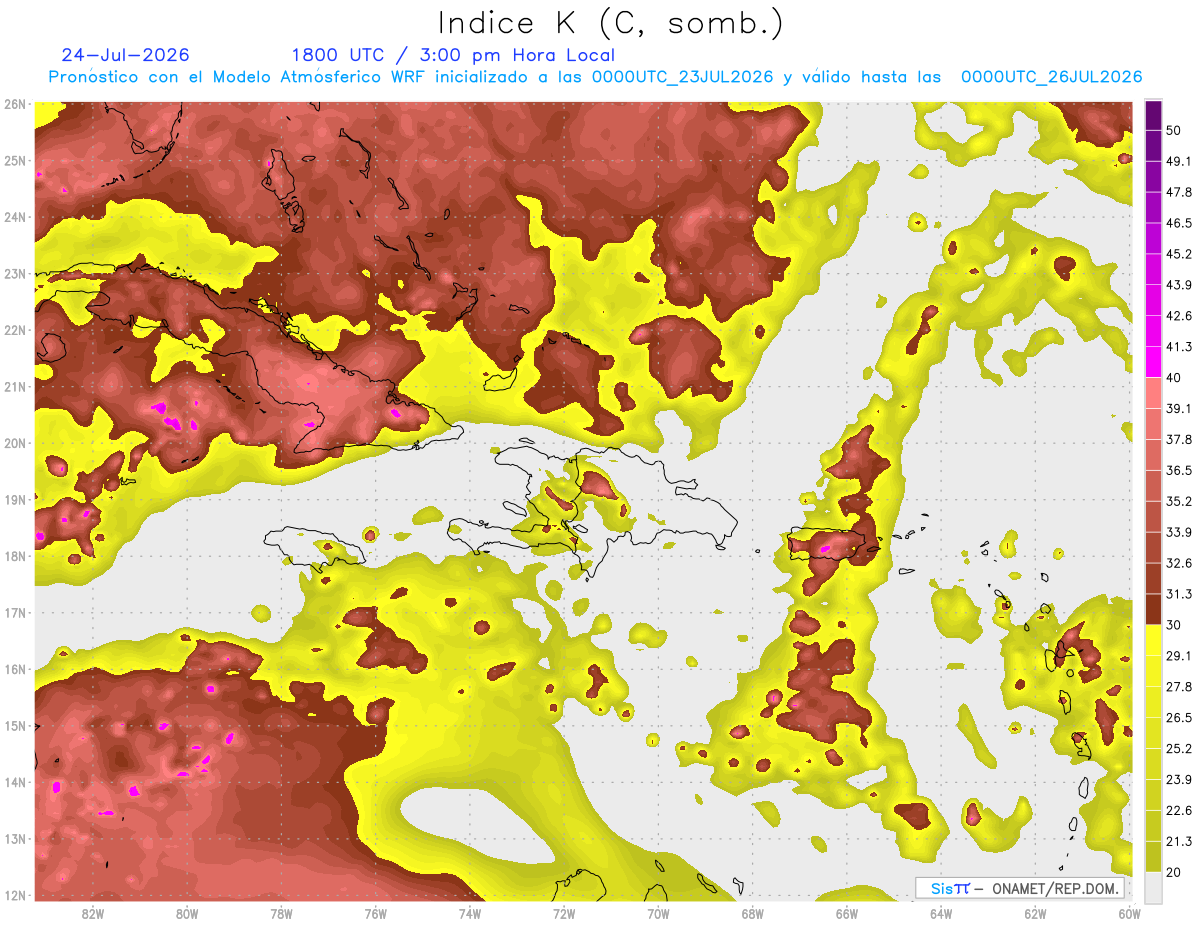1200x927 pixels.
Task: Click the initialization time '0000UTC_23JUL2026'
Action: pos(682,77)
